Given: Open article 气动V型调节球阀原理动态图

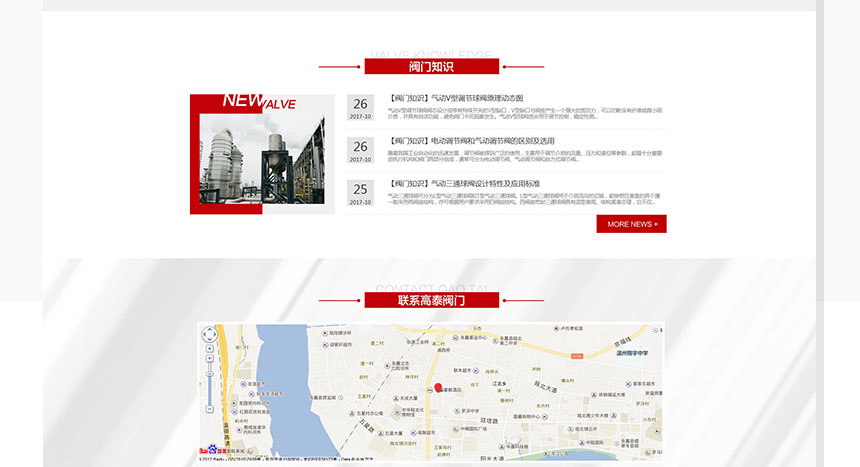Looking at the screenshot, I should [455, 98].
